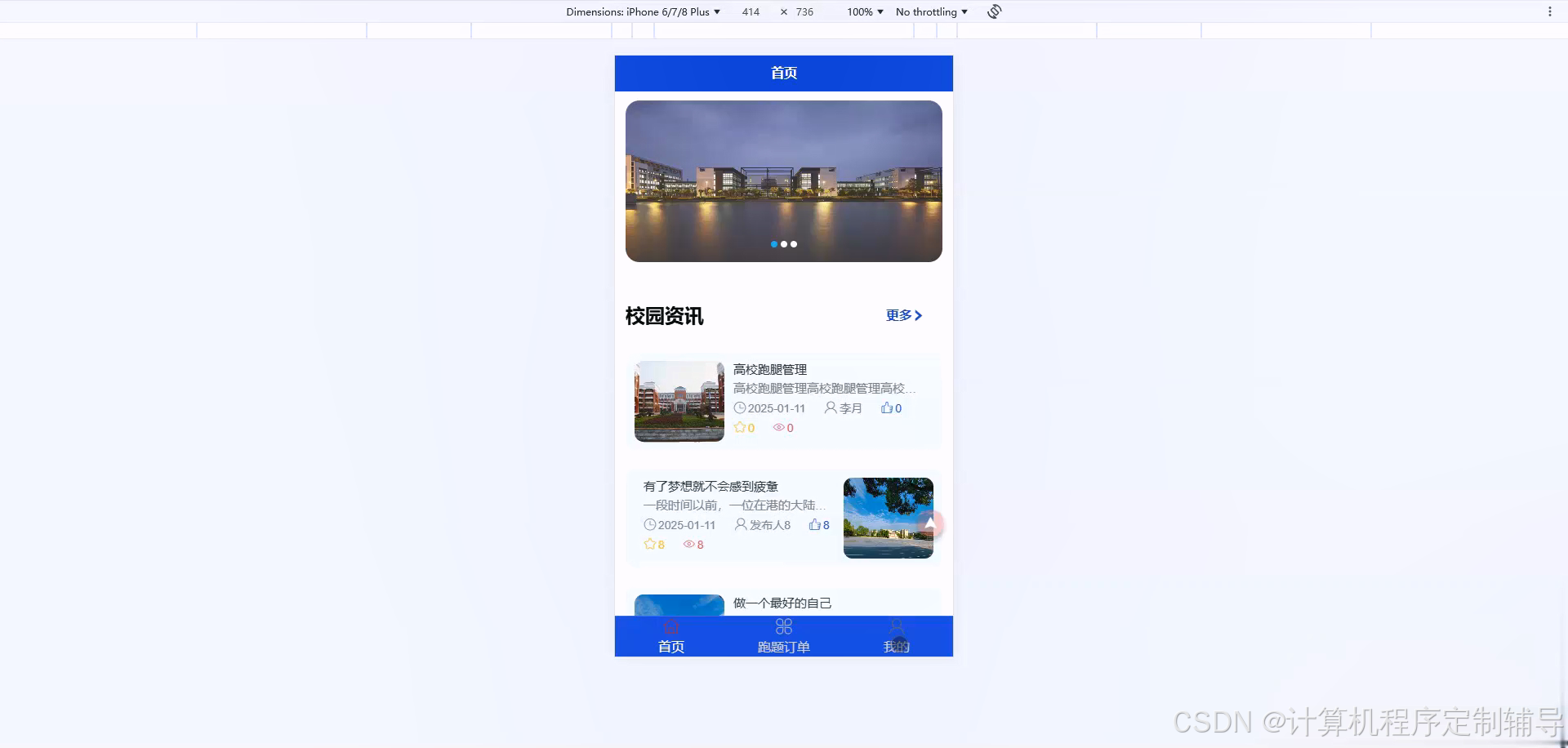Click the home icon in bottom navigation

click(671, 626)
